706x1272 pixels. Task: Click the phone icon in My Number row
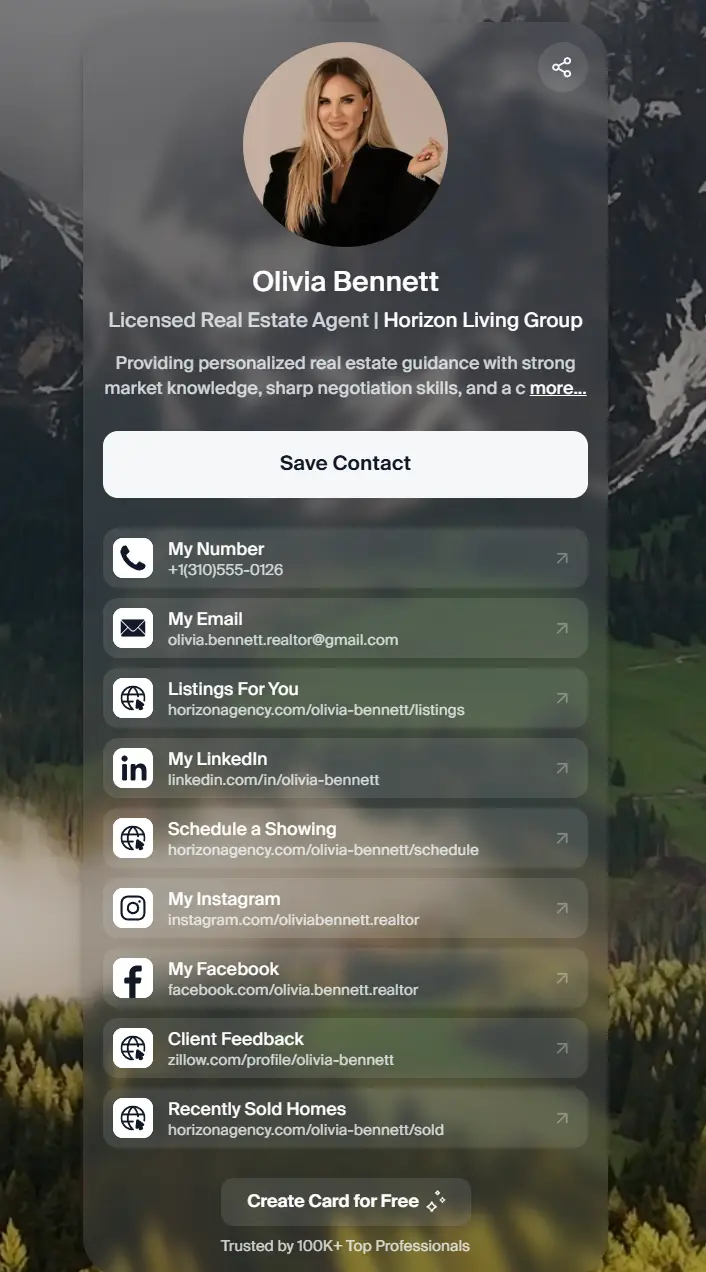click(133, 558)
